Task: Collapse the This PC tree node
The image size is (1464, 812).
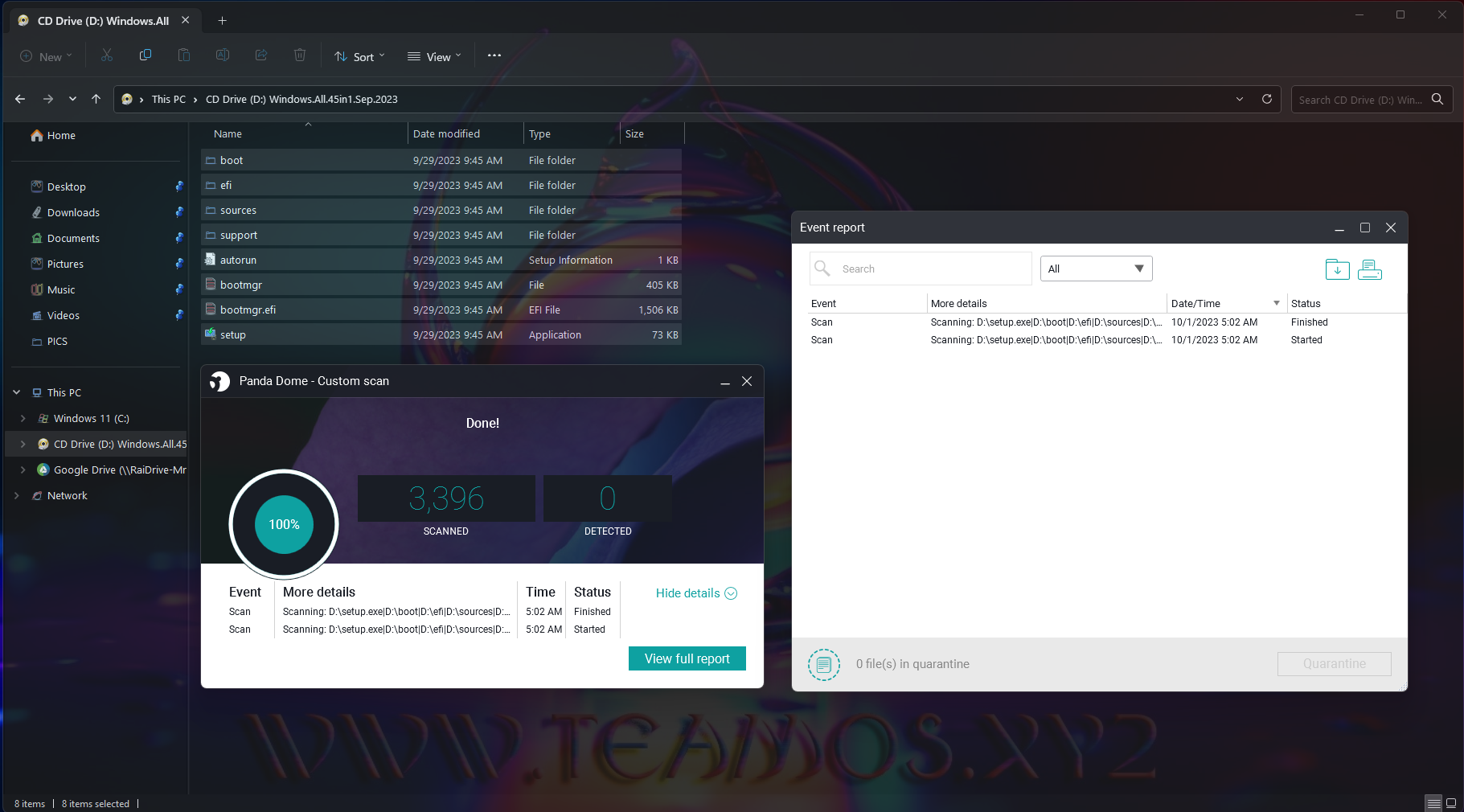Action: 17,392
